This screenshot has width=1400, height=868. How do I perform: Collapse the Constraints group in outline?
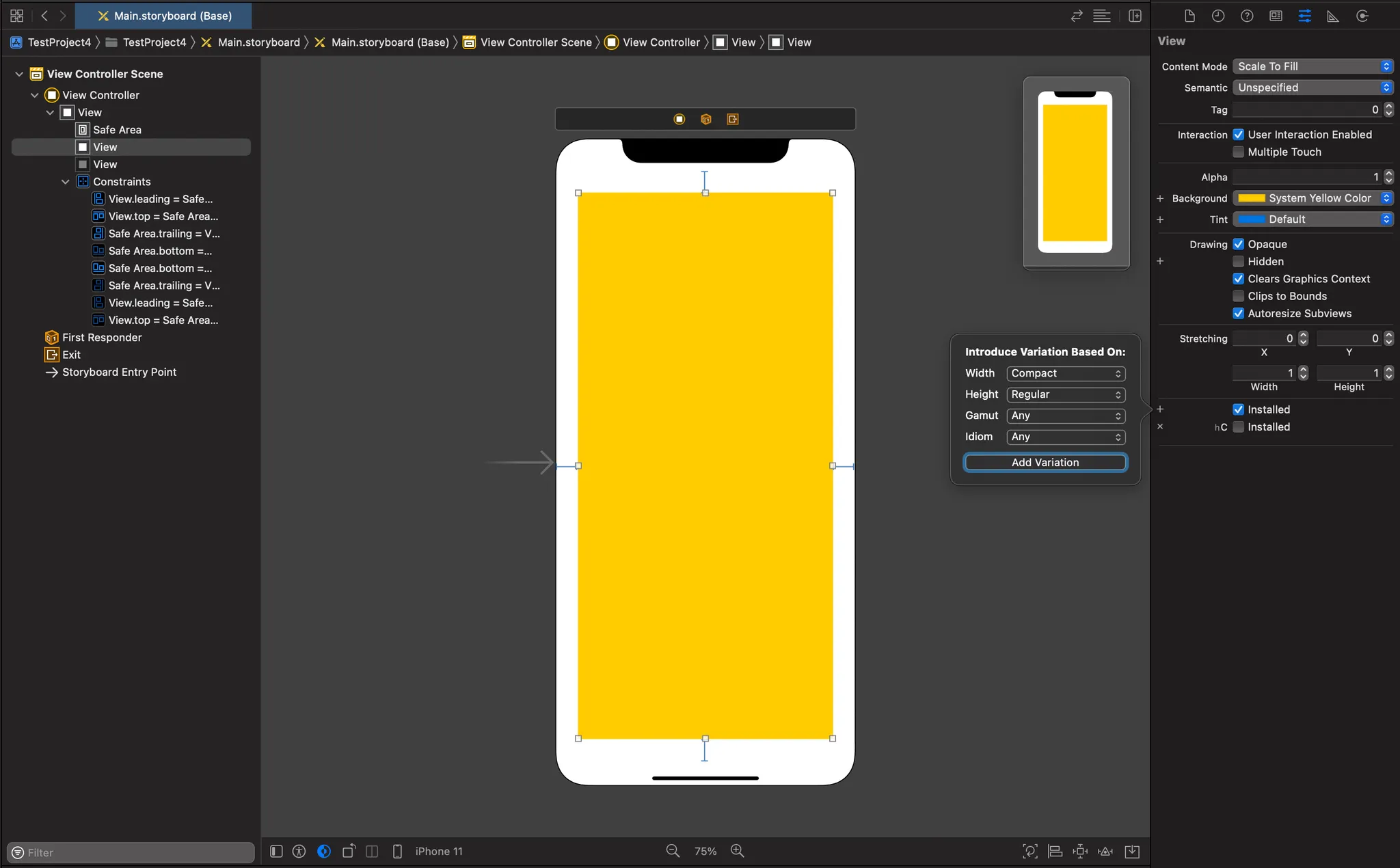coord(66,182)
